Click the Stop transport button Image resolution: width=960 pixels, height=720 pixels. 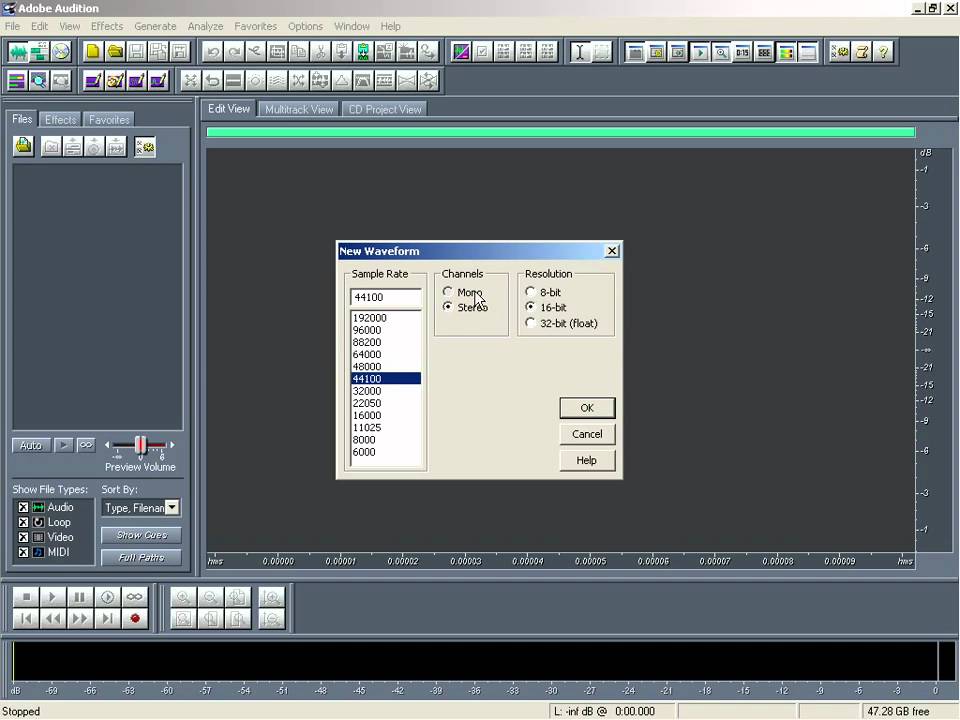[26, 596]
